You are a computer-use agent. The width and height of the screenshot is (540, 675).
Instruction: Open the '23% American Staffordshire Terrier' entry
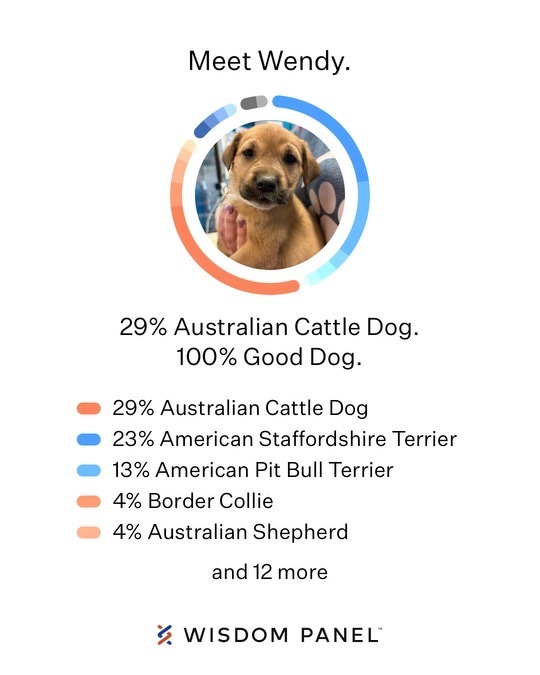(x=285, y=439)
